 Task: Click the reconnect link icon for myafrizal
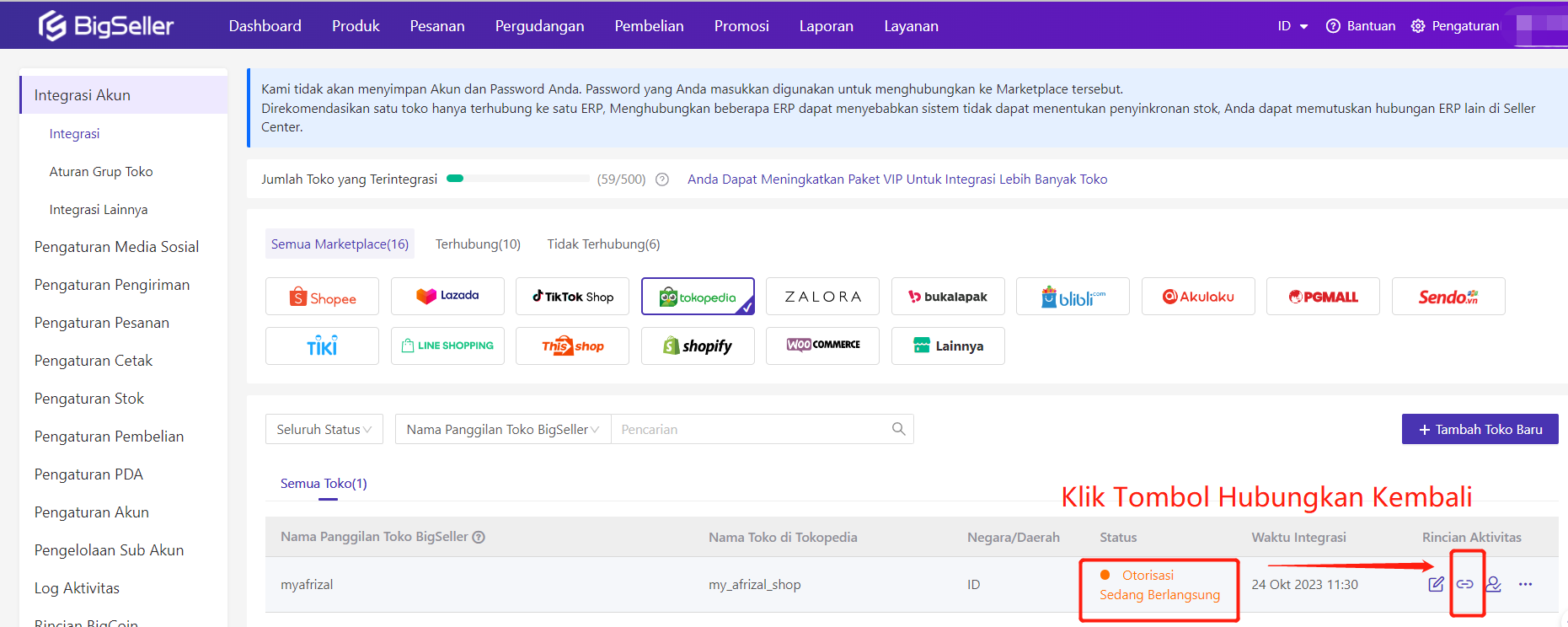[x=1465, y=584]
